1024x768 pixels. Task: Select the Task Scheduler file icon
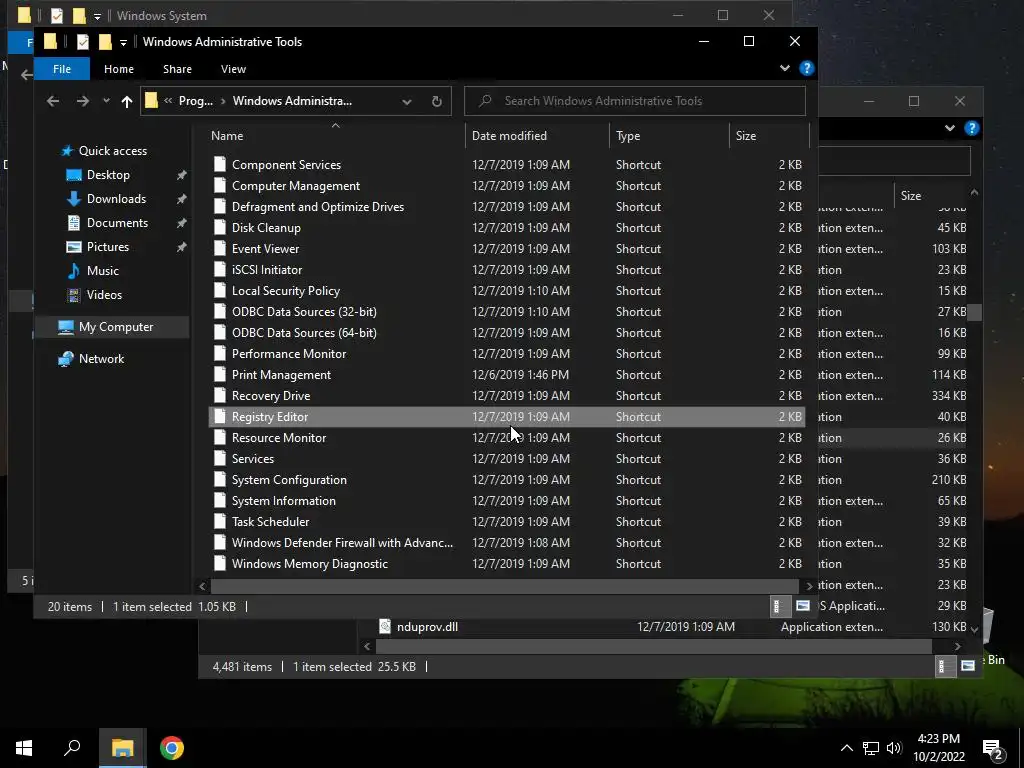tap(220, 521)
